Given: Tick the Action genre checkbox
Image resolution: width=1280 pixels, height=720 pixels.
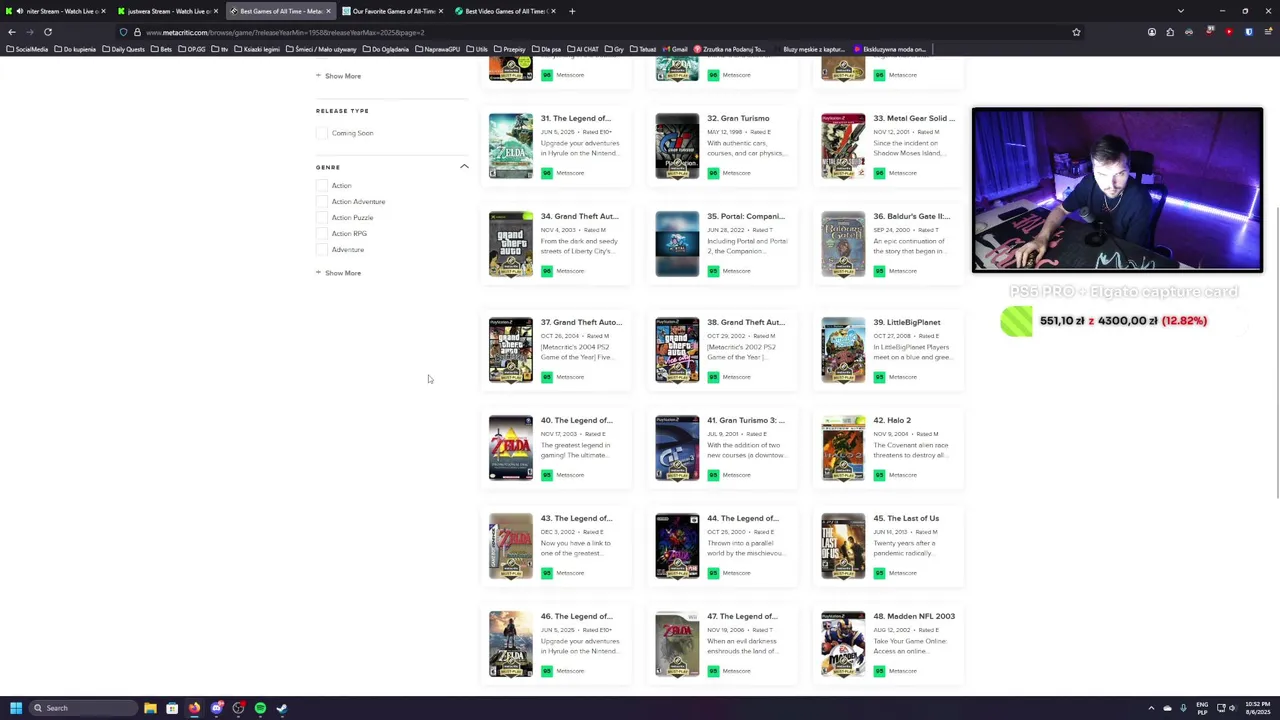Looking at the screenshot, I should tap(321, 185).
